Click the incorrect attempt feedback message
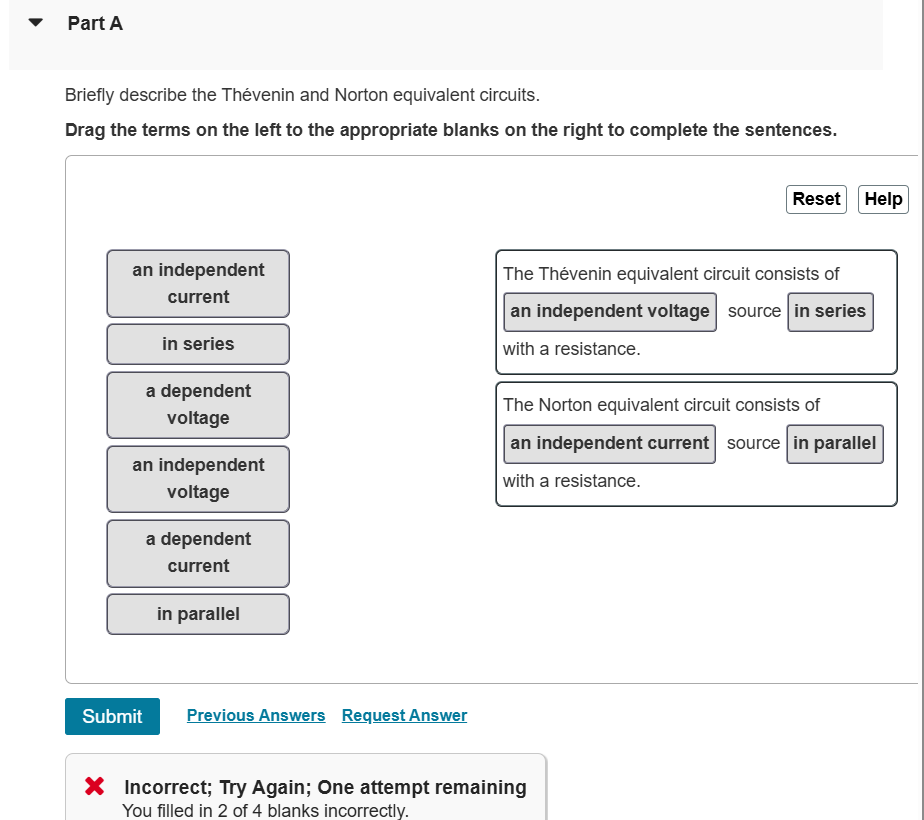Image resolution: width=924 pixels, height=820 pixels. pos(323,787)
